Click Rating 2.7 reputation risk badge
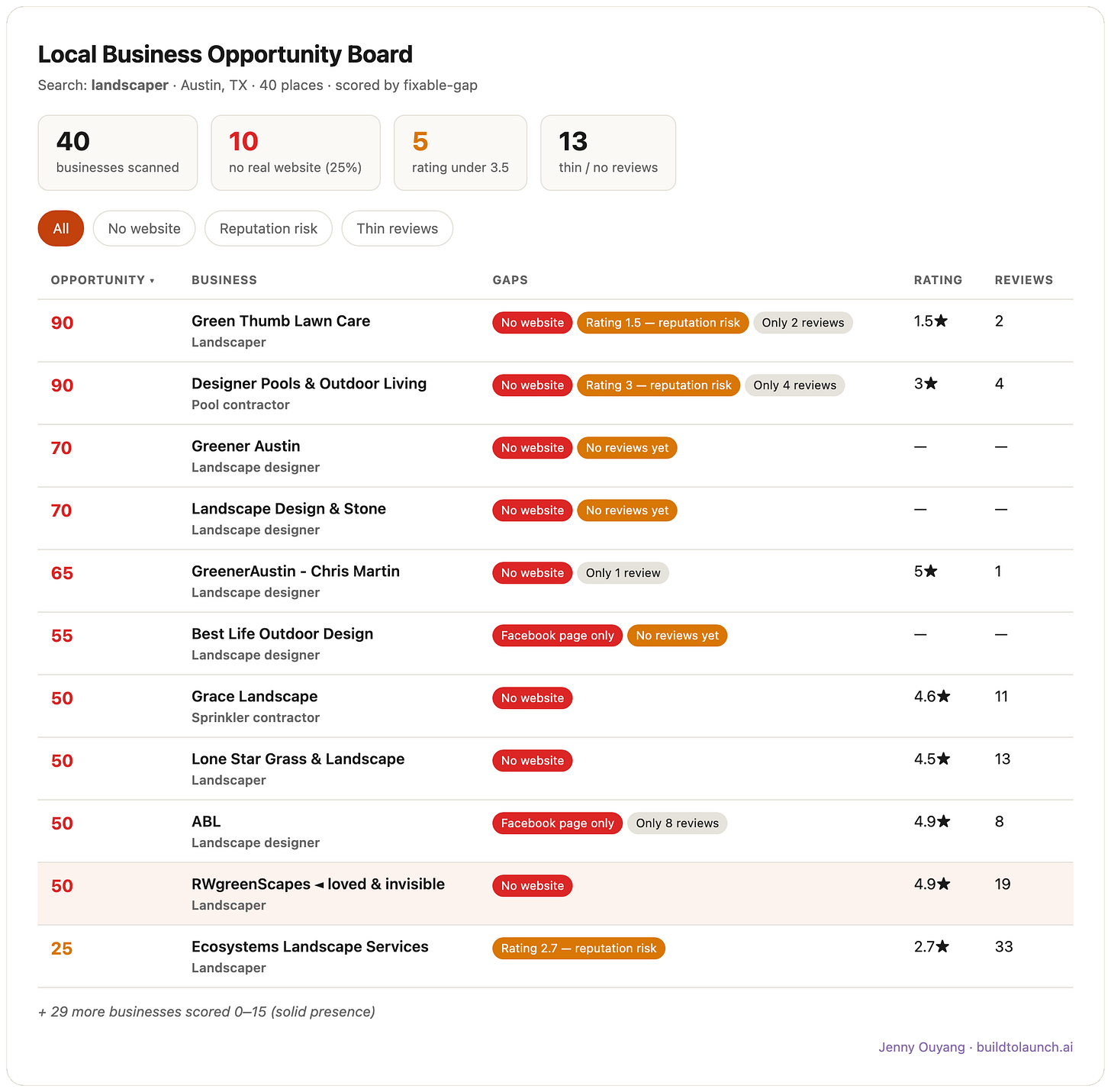Screen dimensions: 1111x1092 (x=579, y=949)
